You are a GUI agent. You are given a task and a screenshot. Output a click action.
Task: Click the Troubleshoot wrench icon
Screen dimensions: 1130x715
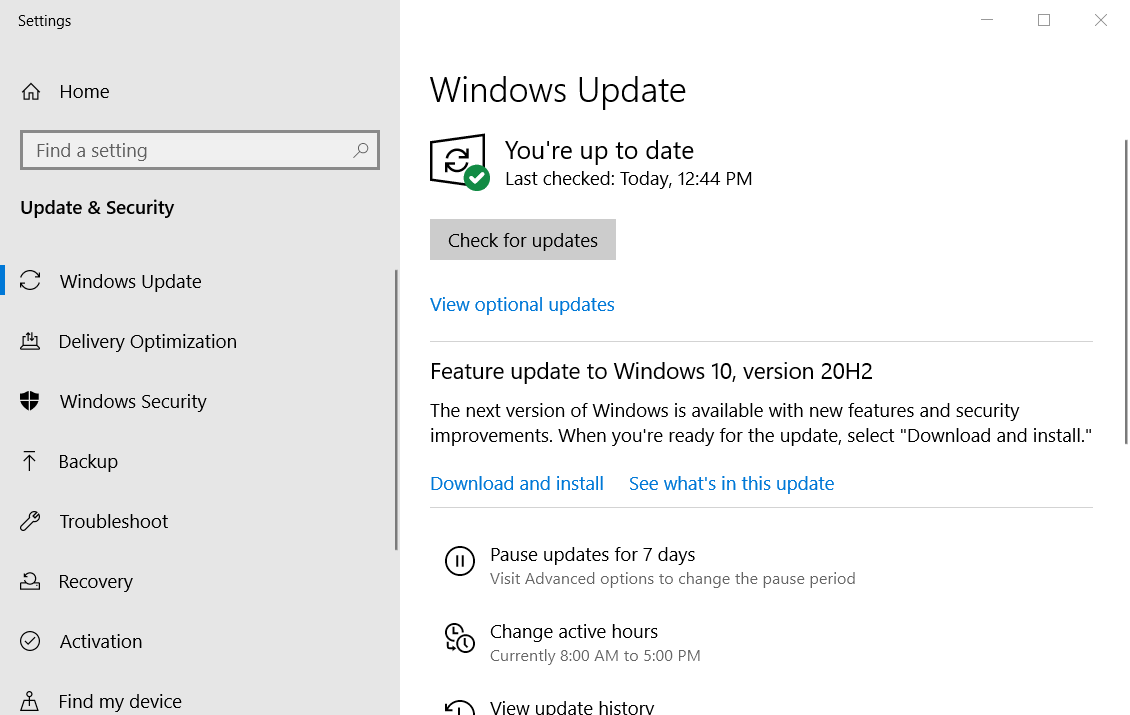30,520
